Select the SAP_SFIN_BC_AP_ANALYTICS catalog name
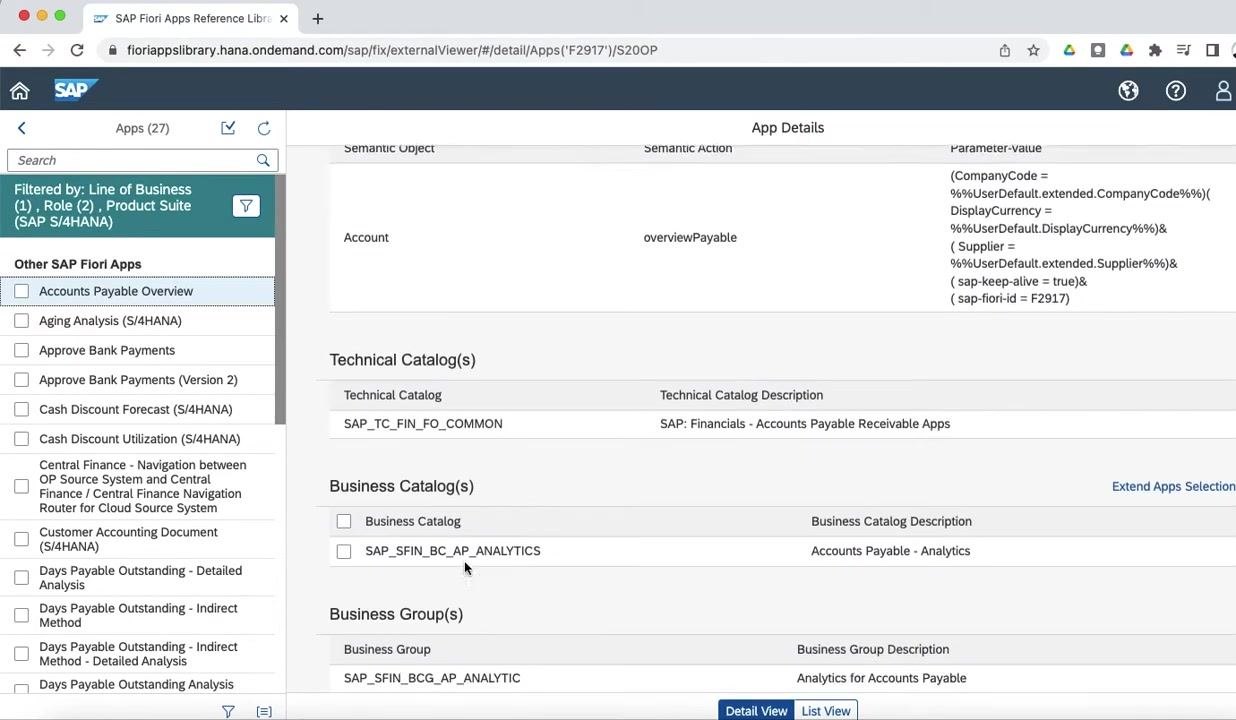 [453, 551]
